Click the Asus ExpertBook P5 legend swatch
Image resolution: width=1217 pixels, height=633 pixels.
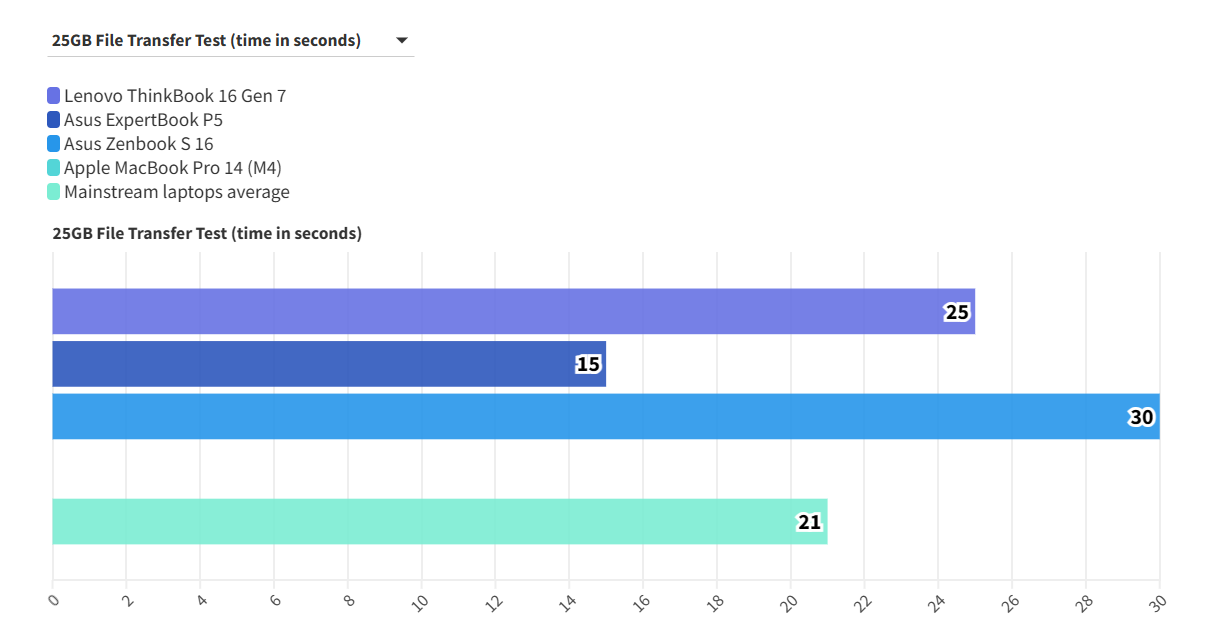click(54, 120)
